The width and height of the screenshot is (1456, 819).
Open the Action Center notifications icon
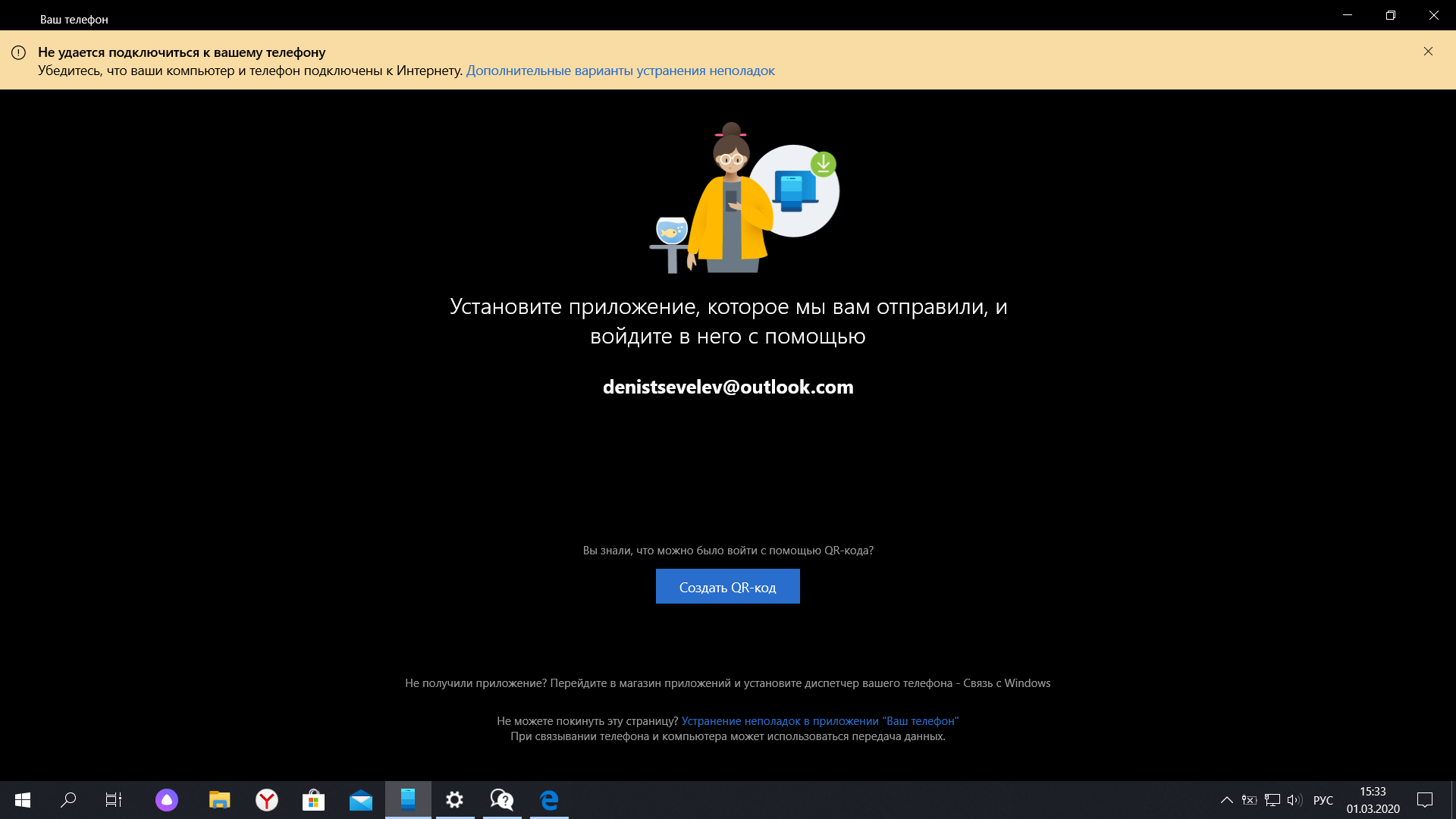click(1425, 800)
